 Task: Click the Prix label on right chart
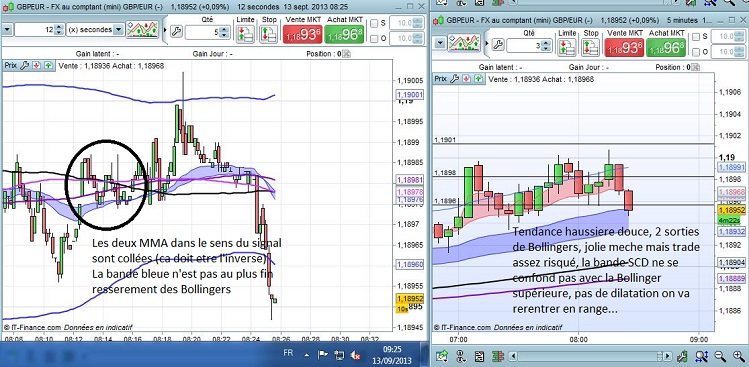coord(441,79)
